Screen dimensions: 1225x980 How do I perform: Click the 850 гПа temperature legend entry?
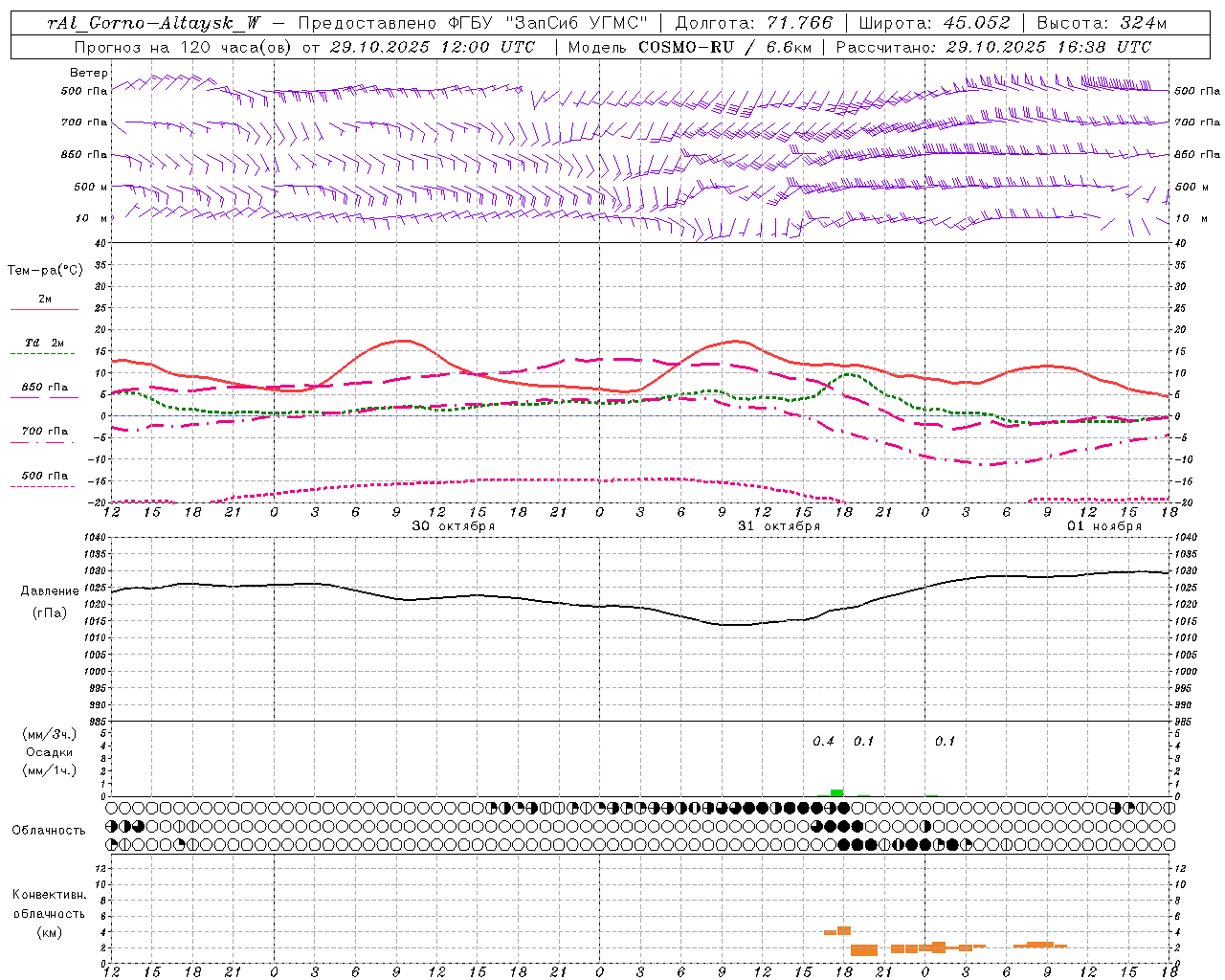pyautogui.click(x=44, y=388)
